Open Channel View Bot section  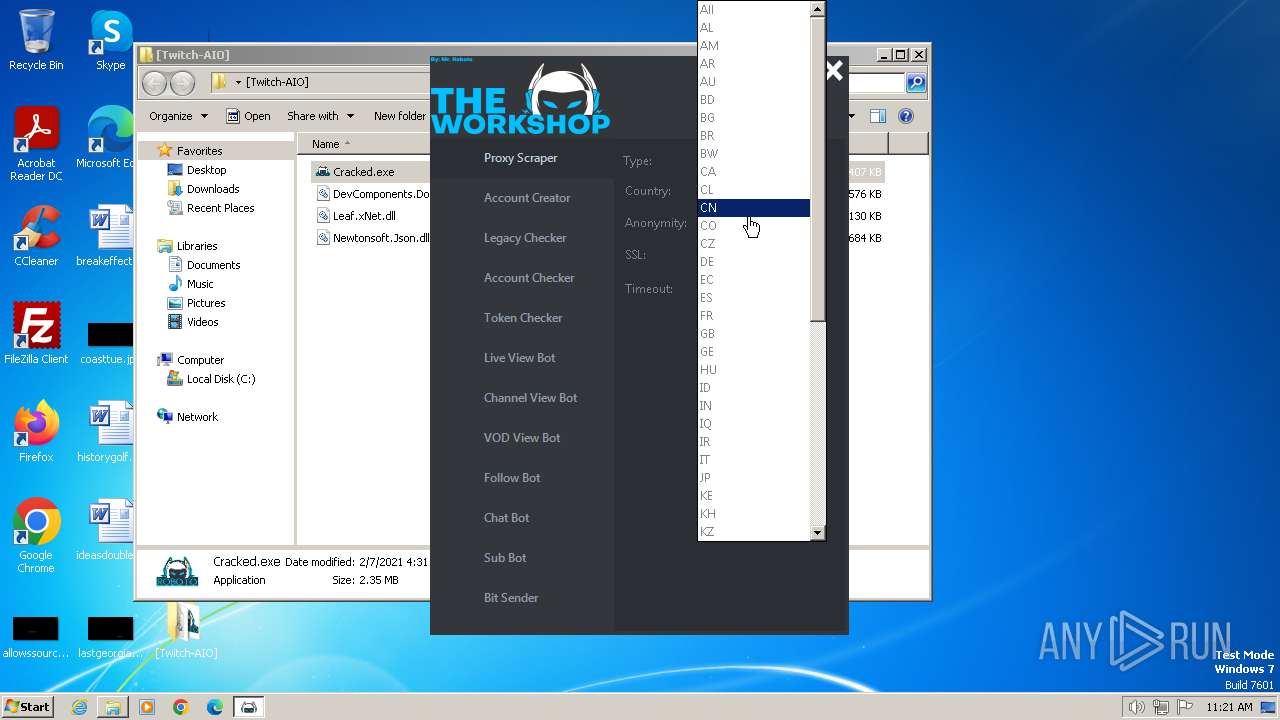click(521, 398)
